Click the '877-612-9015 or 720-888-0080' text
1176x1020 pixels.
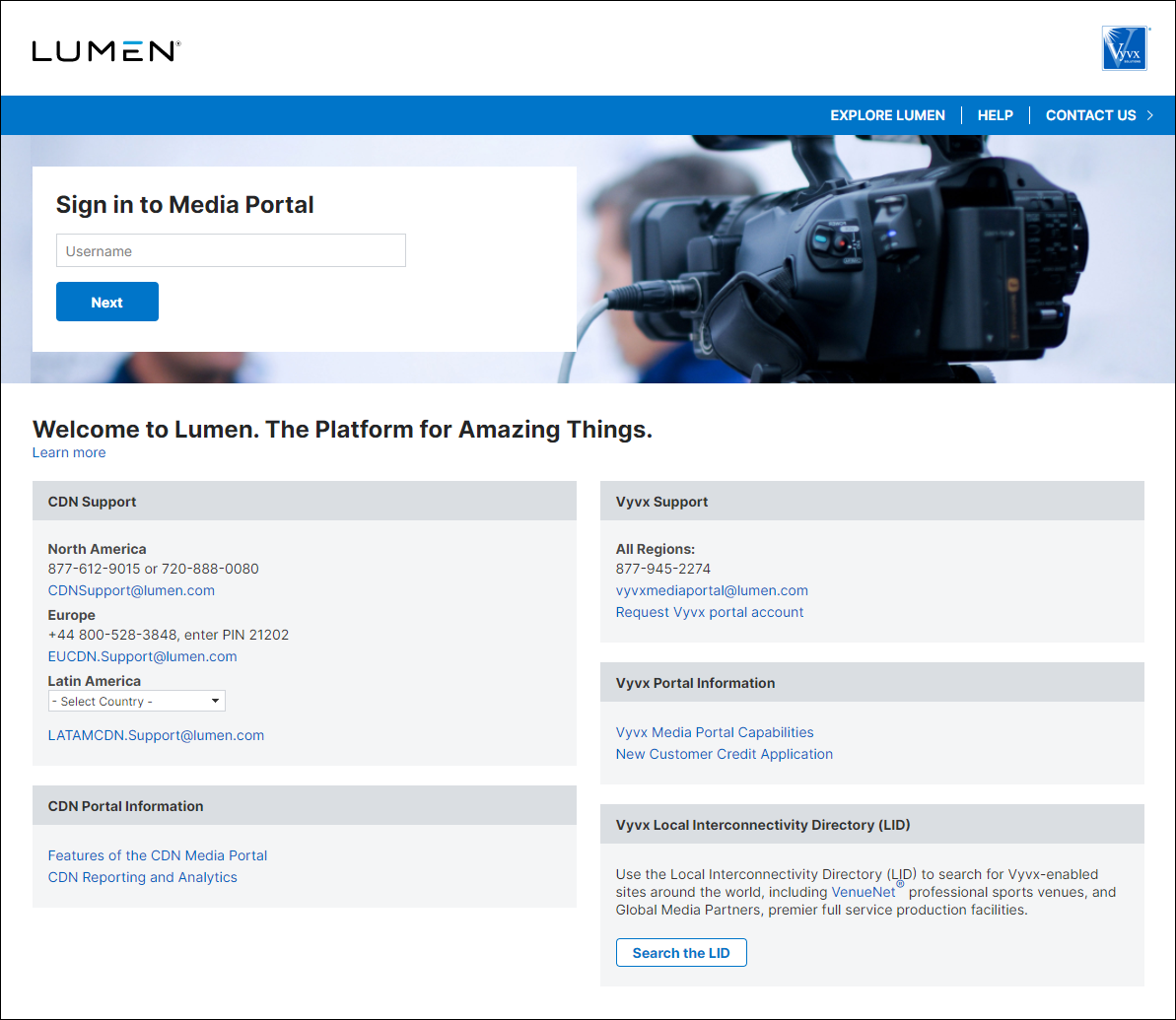point(153,569)
